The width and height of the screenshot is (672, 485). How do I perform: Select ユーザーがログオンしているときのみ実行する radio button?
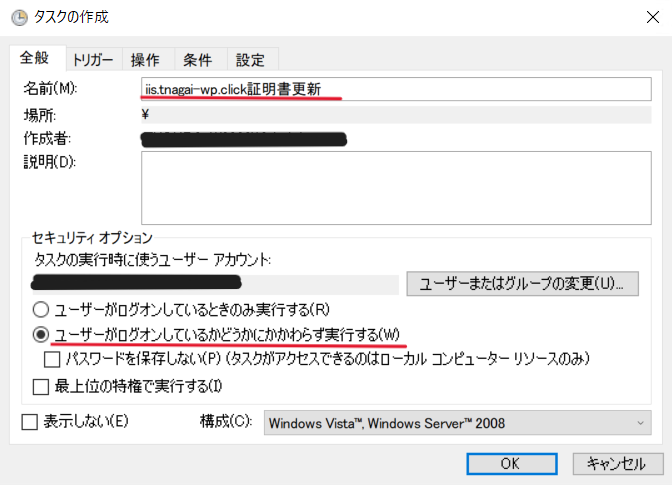click(42, 309)
